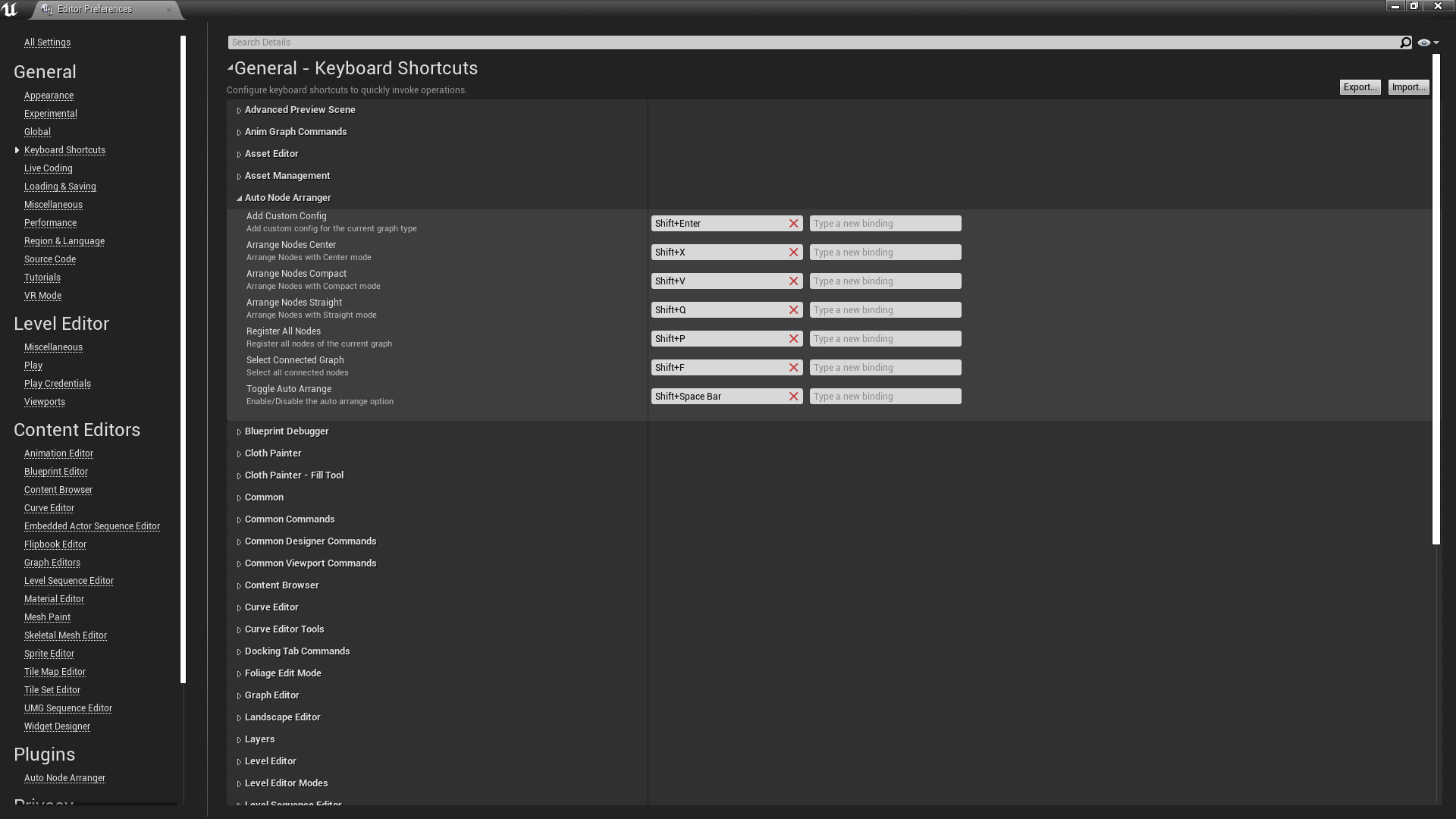Click the Blueprint Editor sidebar link

click(x=56, y=472)
